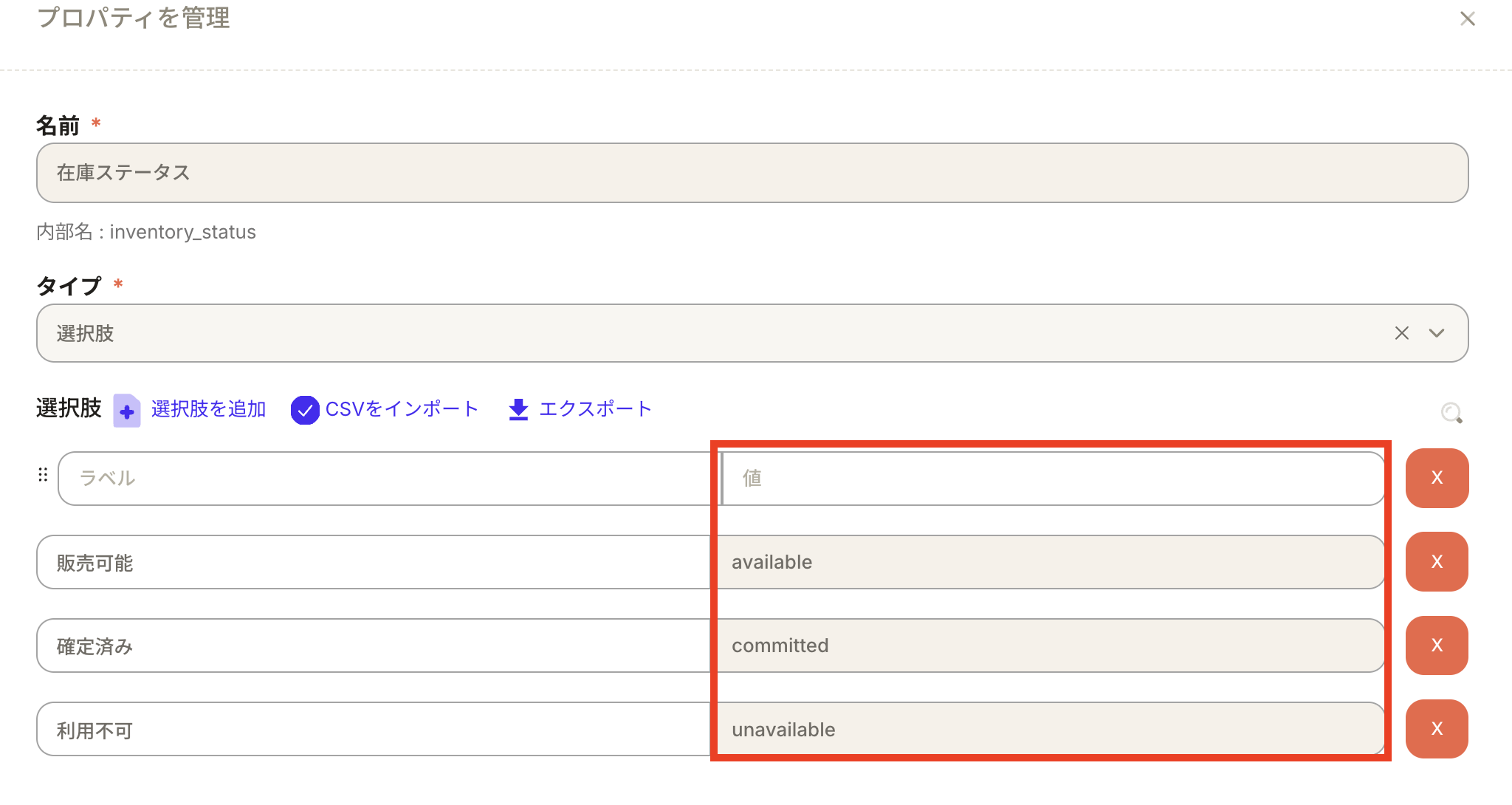The image size is (1512, 805).
Task: Click the CSVをインポート link
Action: [402, 409]
